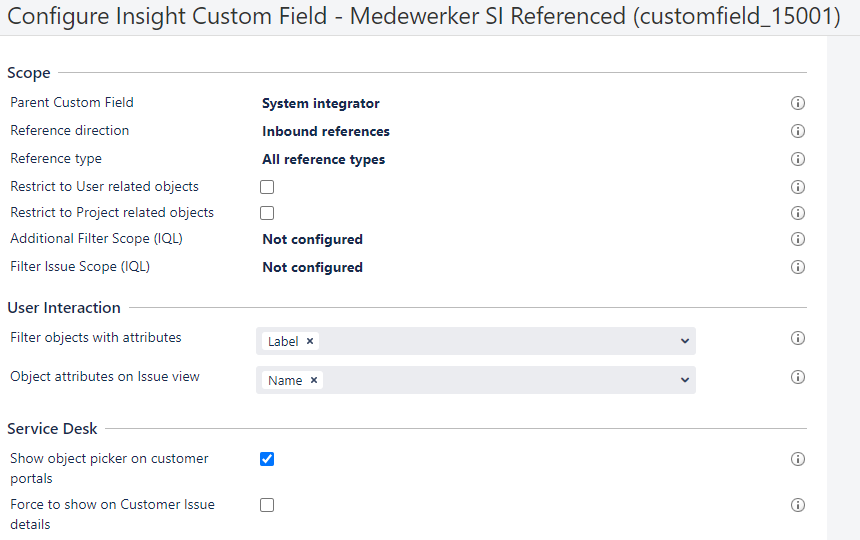Uncheck Show object picker on customer portals
Image resolution: width=860 pixels, height=540 pixels.
coord(267,459)
